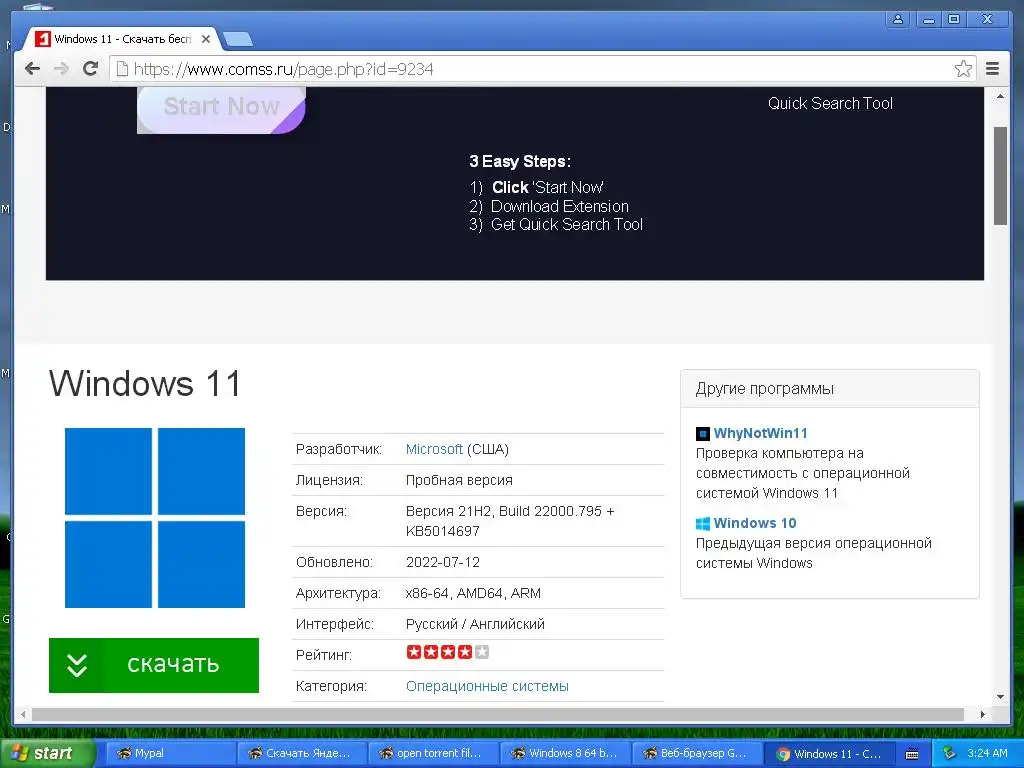Viewport: 1024px width, 768px height.
Task: Click the 3:24 AM taskbar clock
Action: click(x=987, y=753)
